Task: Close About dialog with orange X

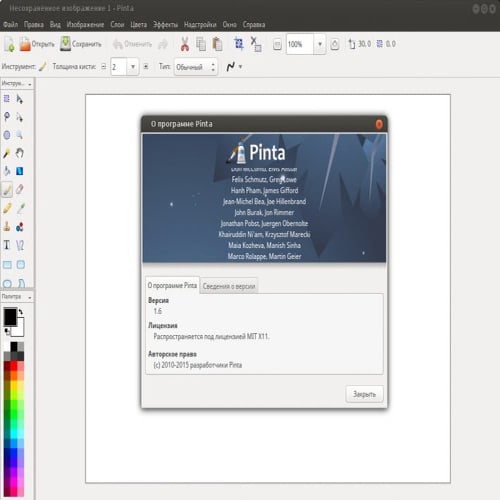Action: (379, 124)
